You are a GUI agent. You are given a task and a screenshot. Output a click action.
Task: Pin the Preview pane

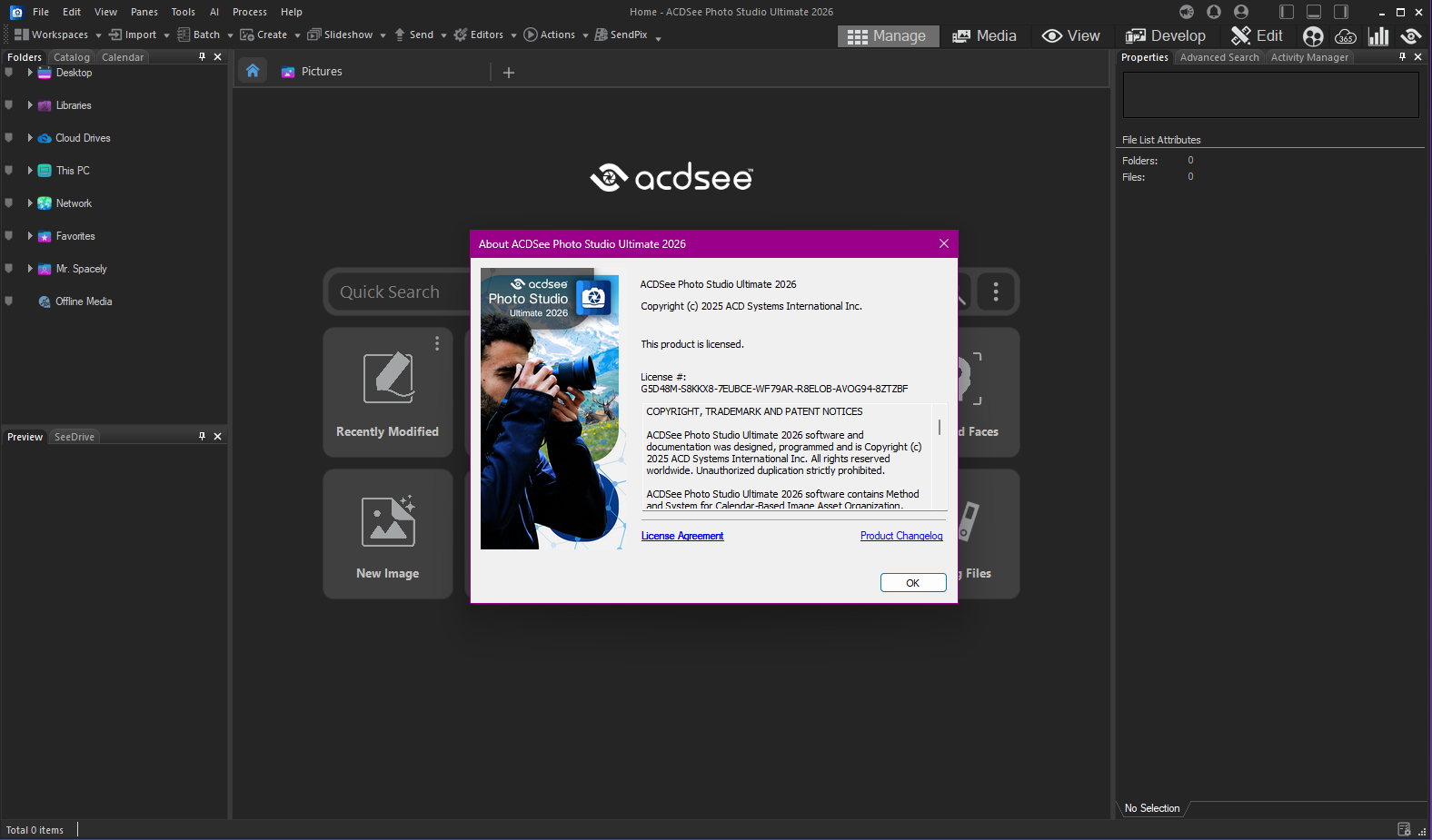point(202,436)
